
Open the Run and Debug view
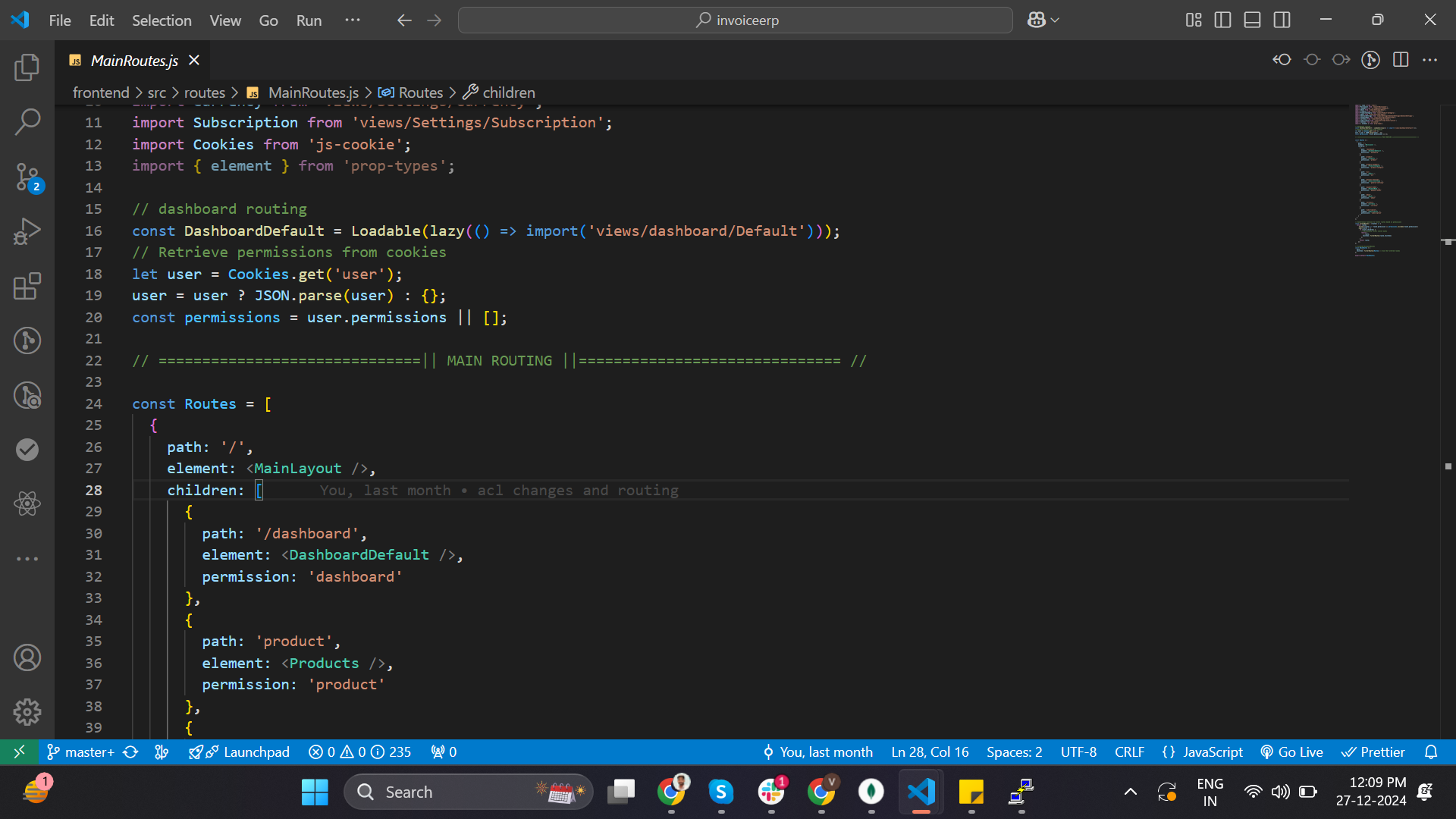pyautogui.click(x=27, y=231)
